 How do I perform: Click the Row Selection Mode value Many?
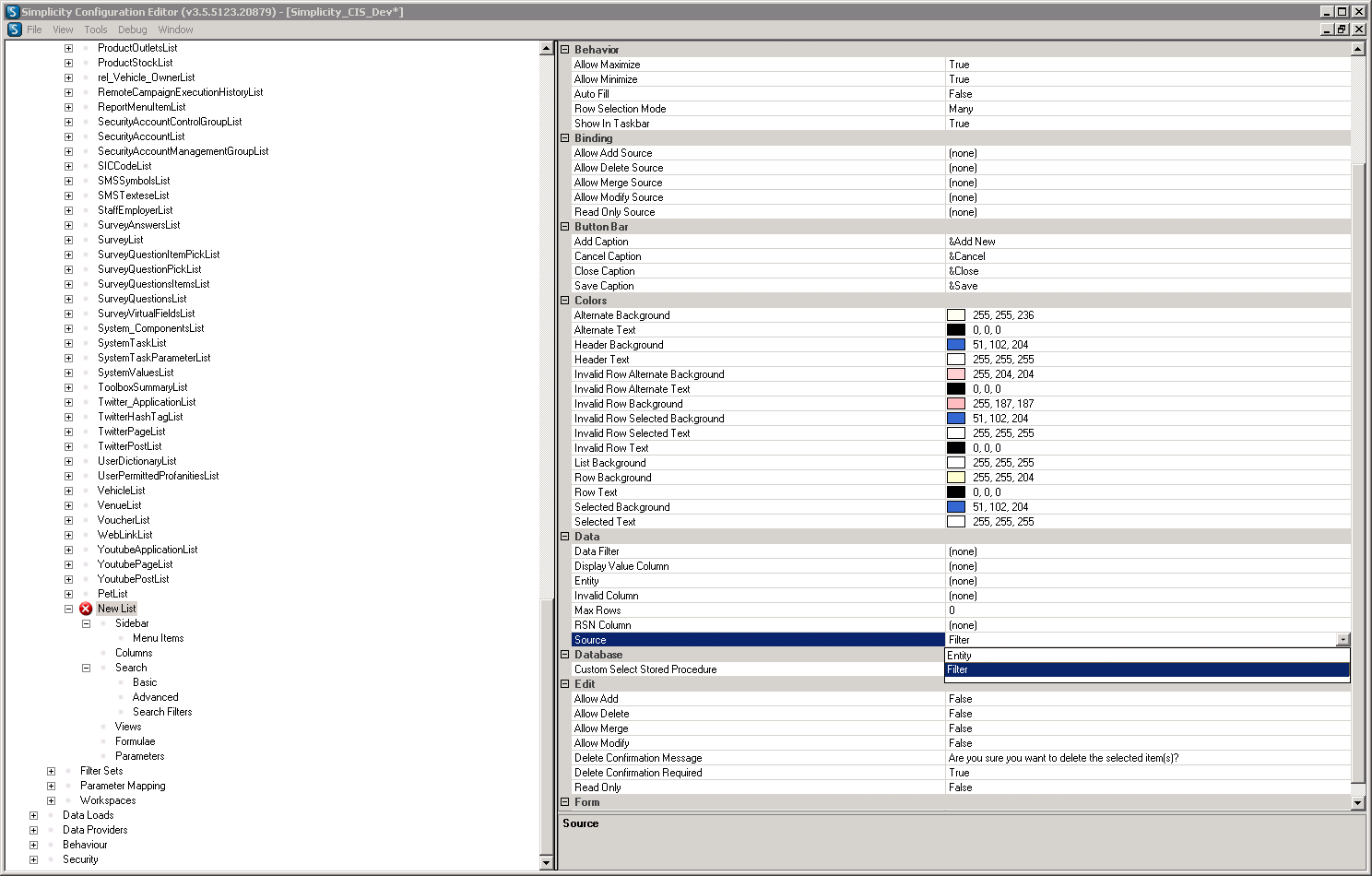coord(1148,109)
